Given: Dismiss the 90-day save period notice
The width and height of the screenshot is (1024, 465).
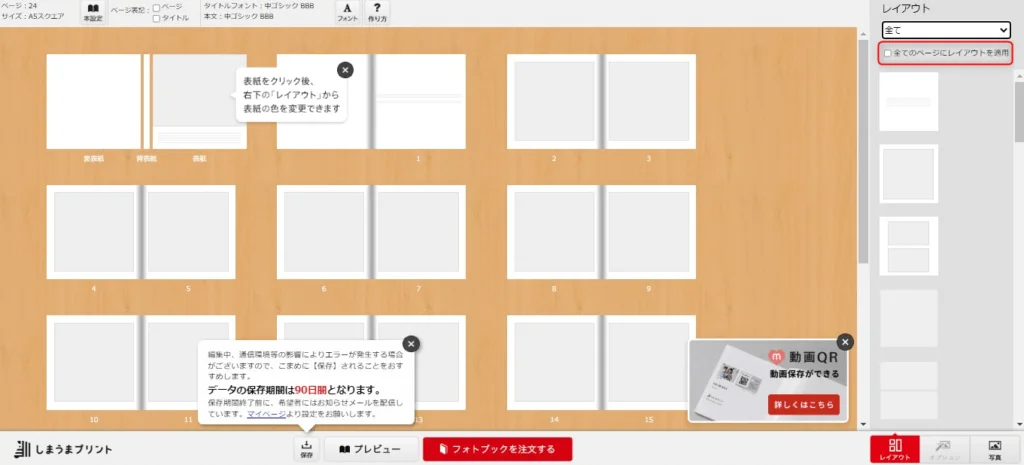Looking at the screenshot, I should pos(410,344).
